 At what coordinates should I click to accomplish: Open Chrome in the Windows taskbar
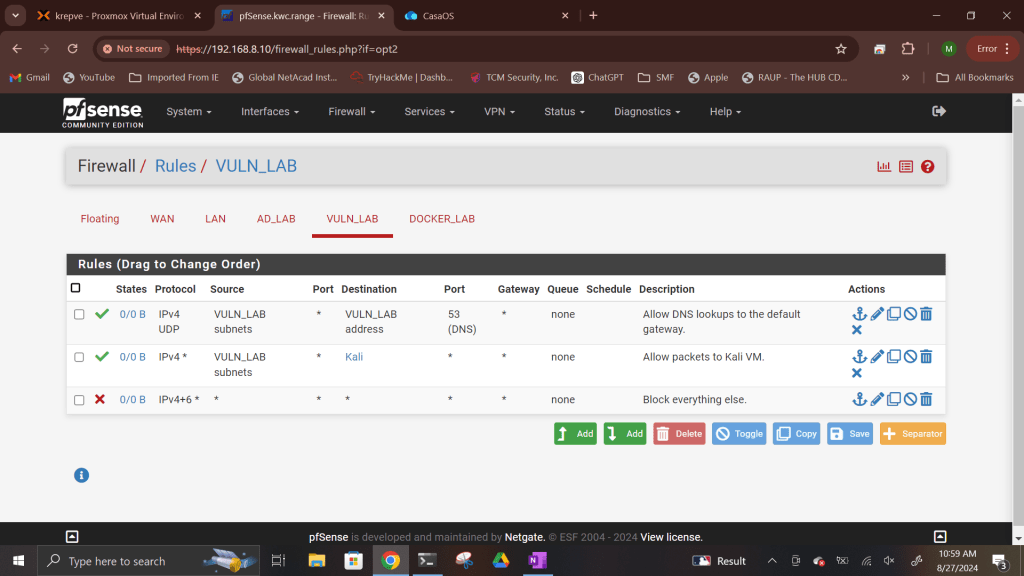(x=391, y=561)
